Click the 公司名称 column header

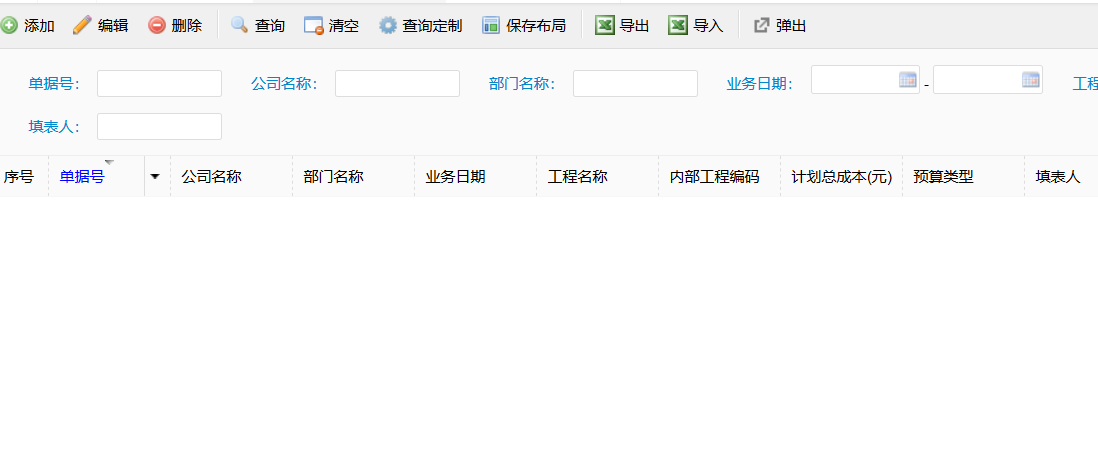click(x=211, y=177)
